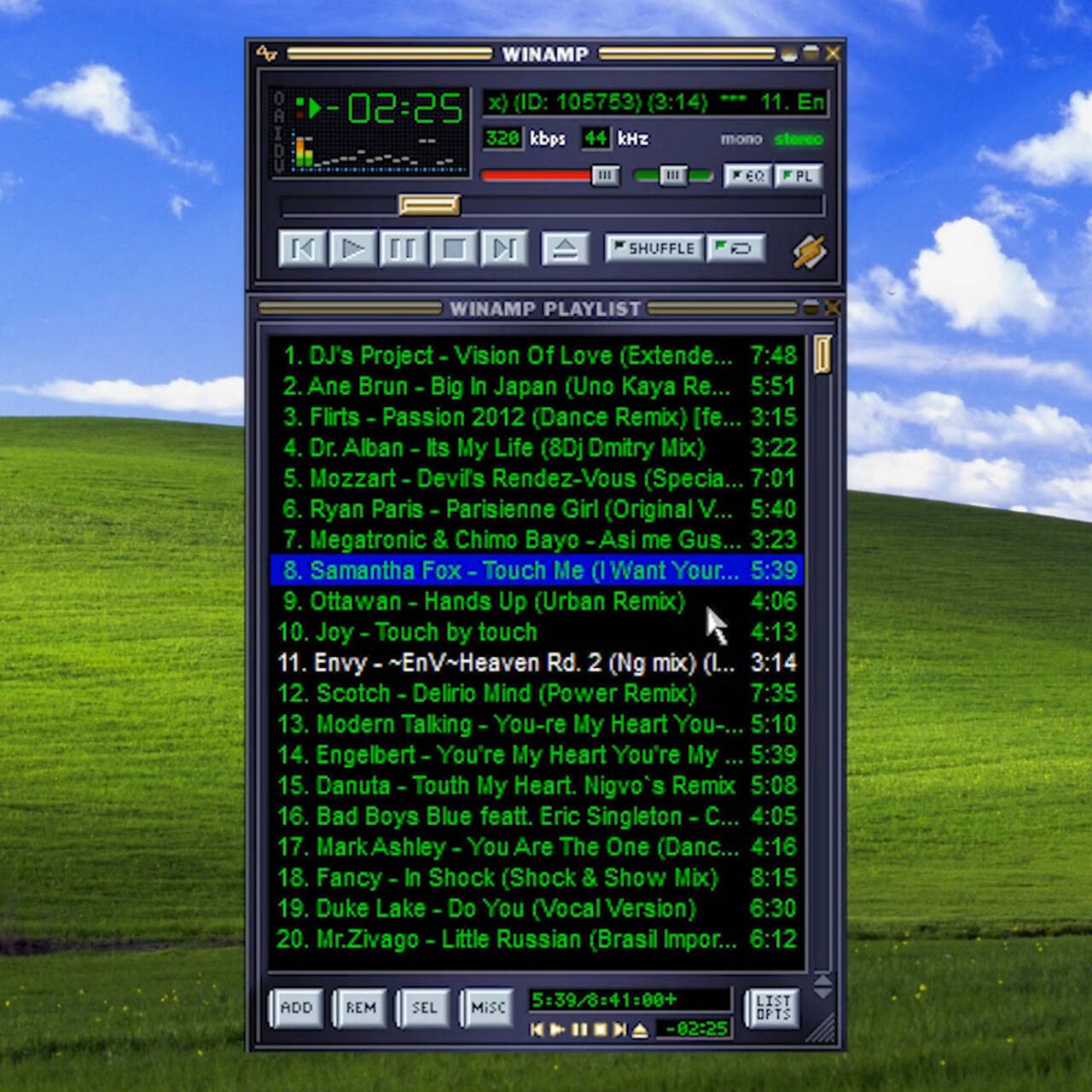Skip to next track button
Screen dimensions: 1092x1092
(x=503, y=249)
